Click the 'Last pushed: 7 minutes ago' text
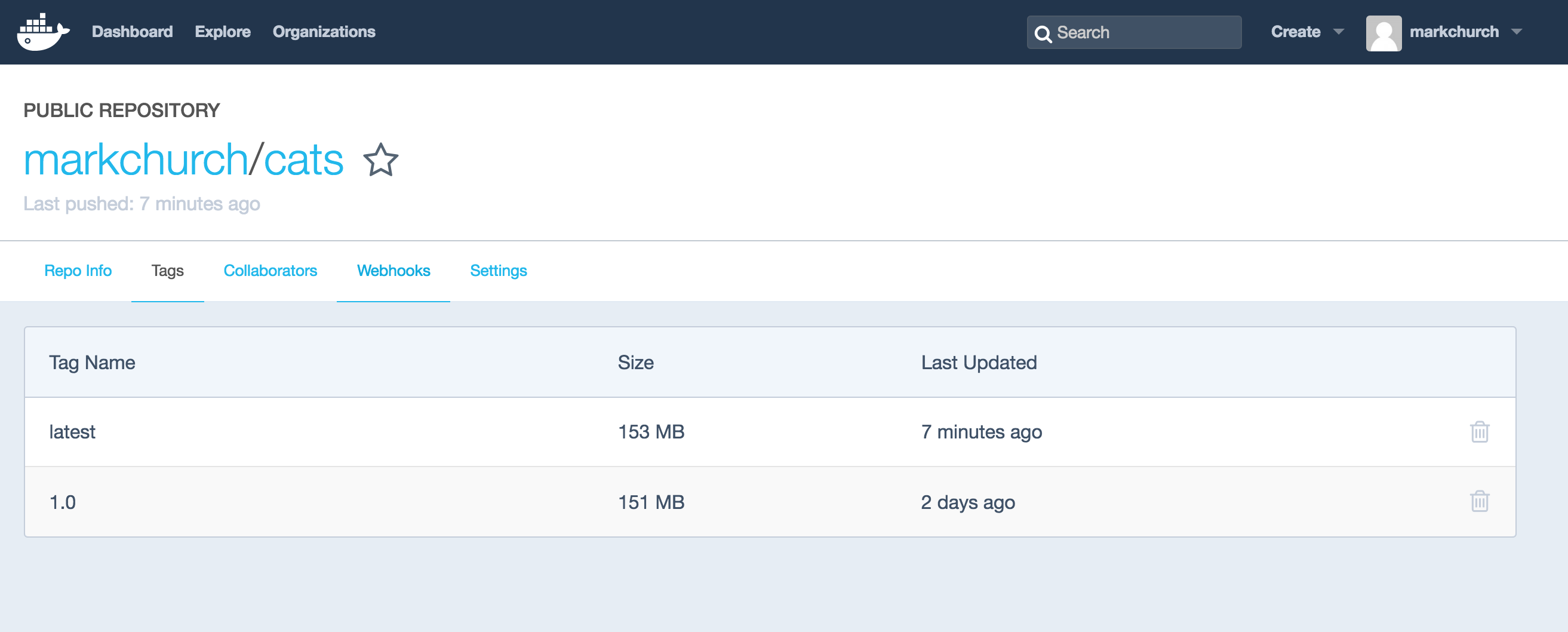This screenshot has height=632, width=1568. 142,203
